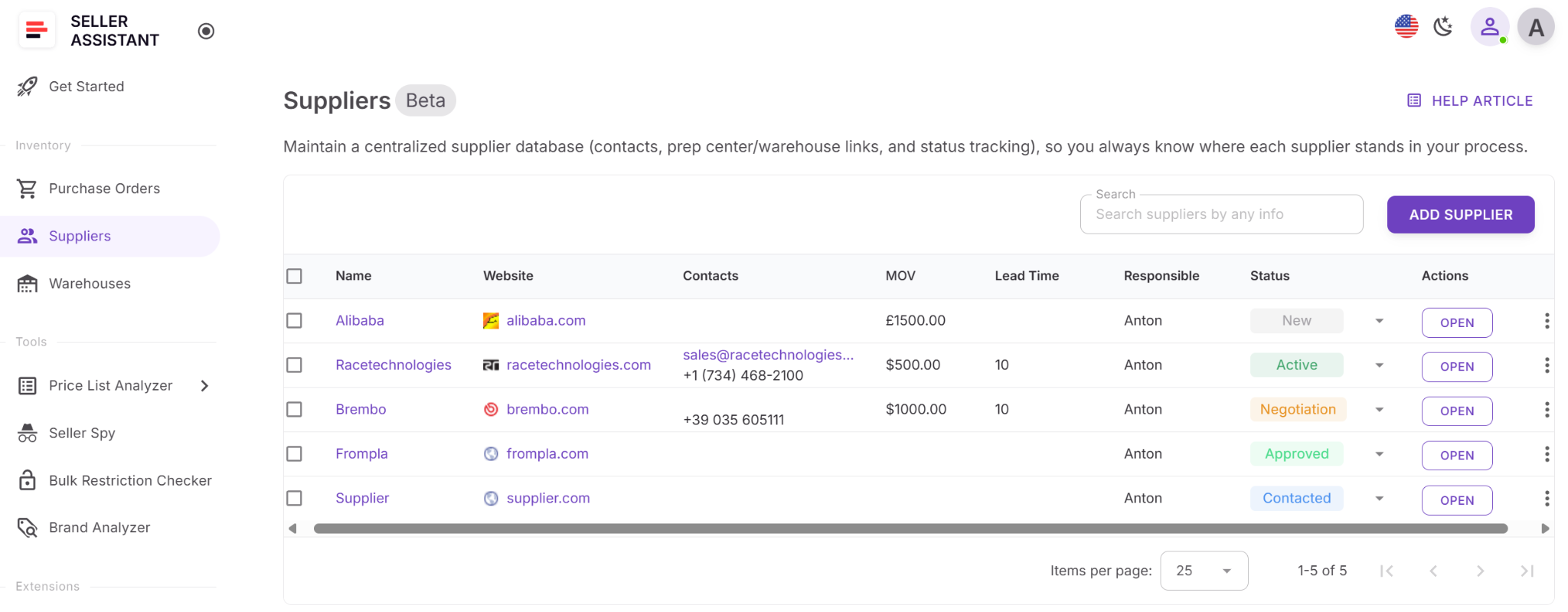Click the sidebar pin radio icon
Screen dimensions: 1568x612
pos(206,31)
